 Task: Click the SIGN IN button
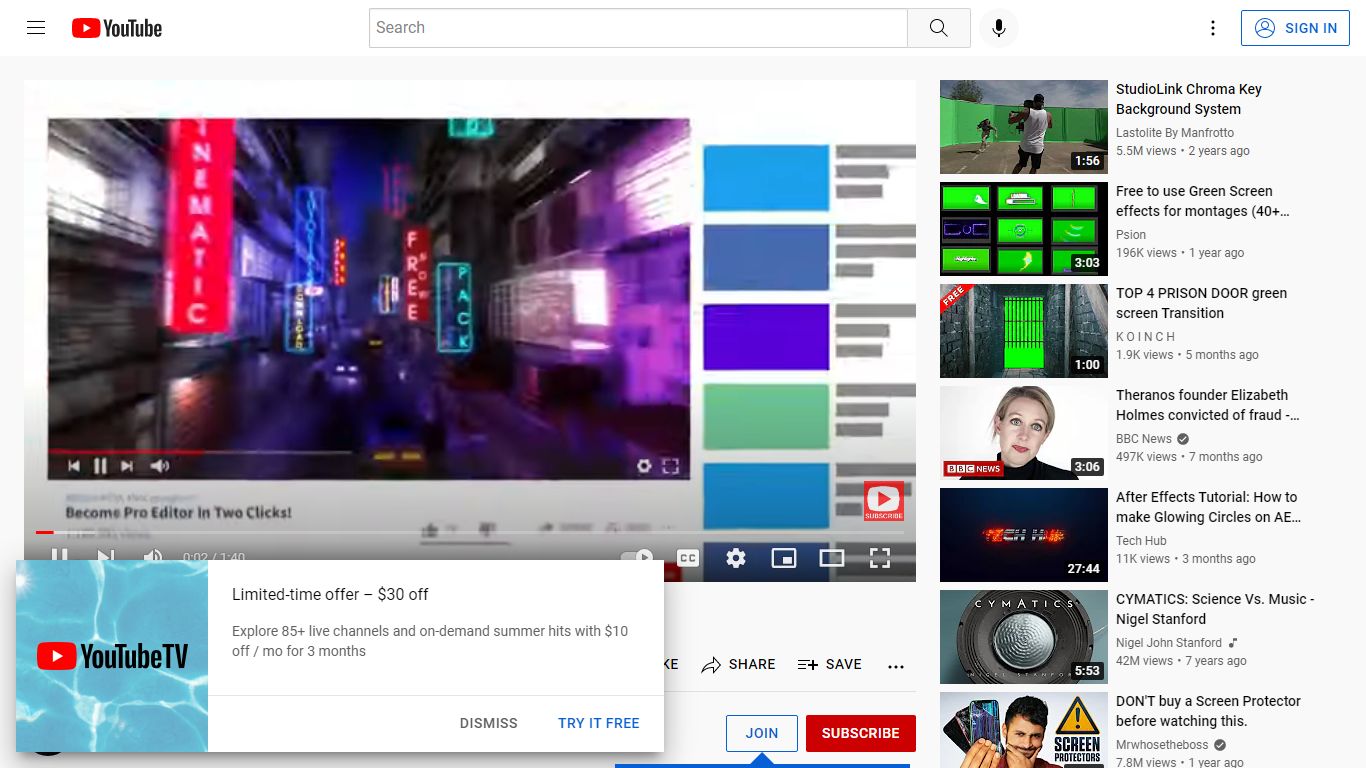pyautogui.click(x=1295, y=28)
